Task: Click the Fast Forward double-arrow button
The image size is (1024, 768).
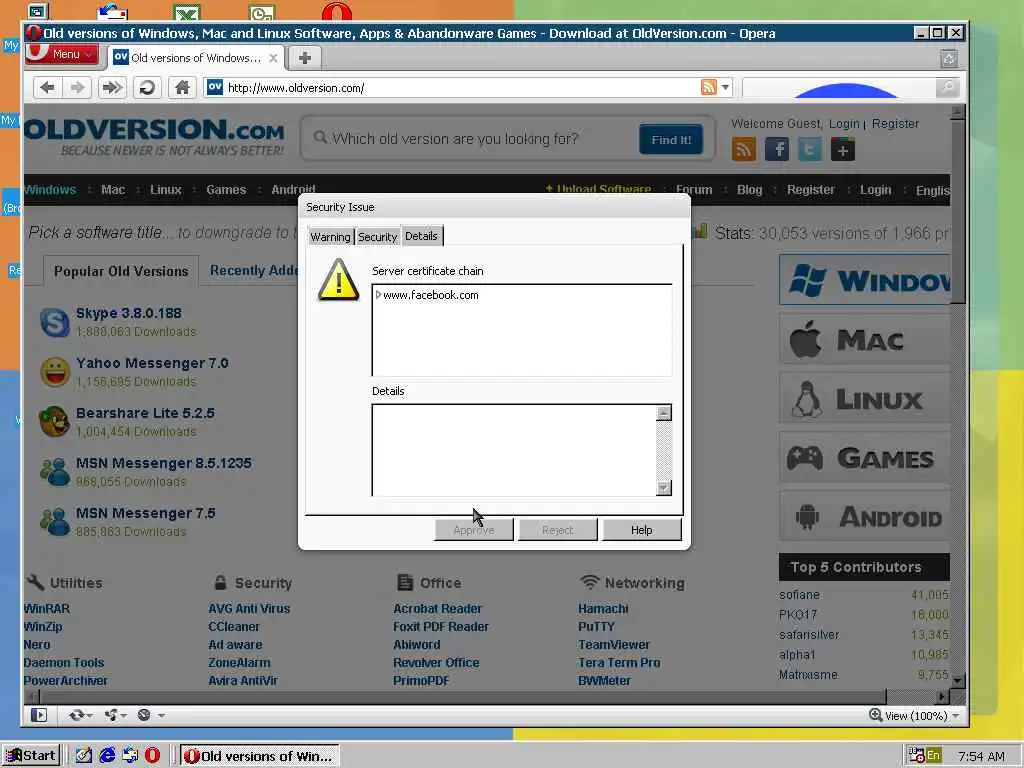Action: click(x=112, y=88)
